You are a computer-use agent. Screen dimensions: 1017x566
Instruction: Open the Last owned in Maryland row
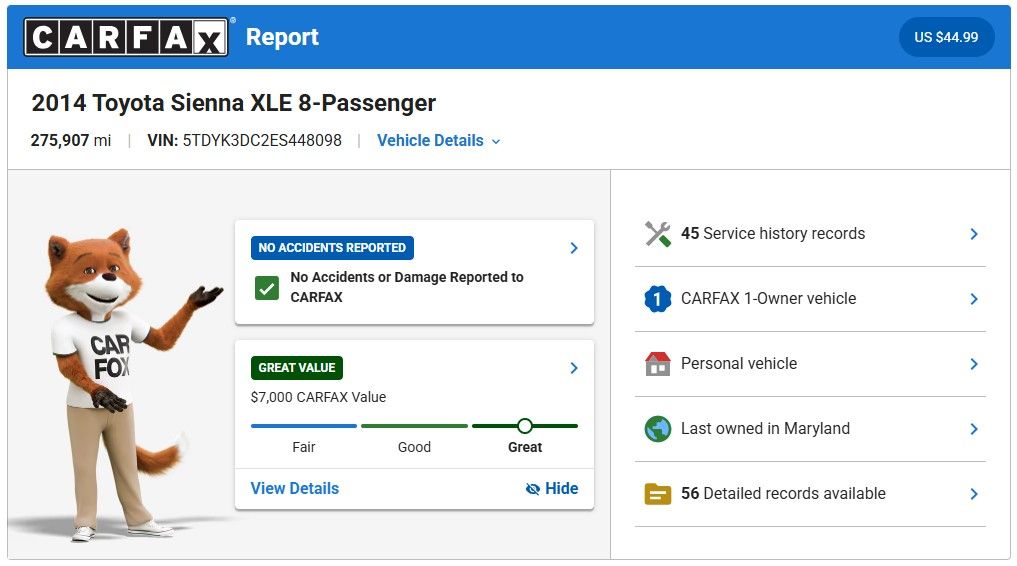974,429
